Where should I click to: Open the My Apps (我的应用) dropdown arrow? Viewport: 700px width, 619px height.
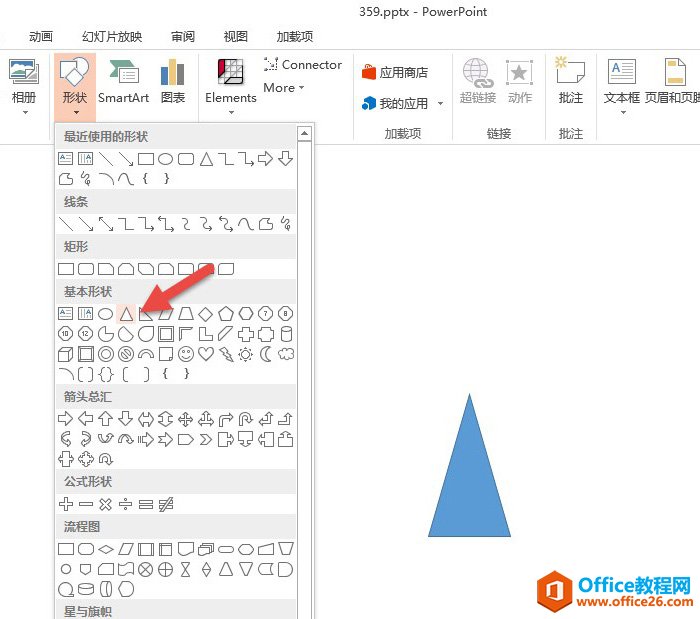440,104
